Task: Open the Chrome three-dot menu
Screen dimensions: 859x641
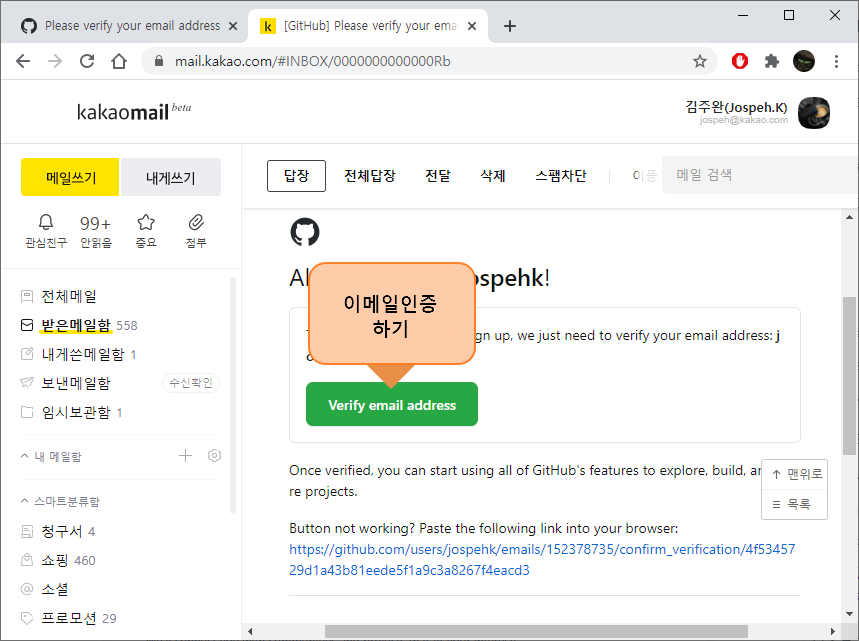Action: [836, 61]
